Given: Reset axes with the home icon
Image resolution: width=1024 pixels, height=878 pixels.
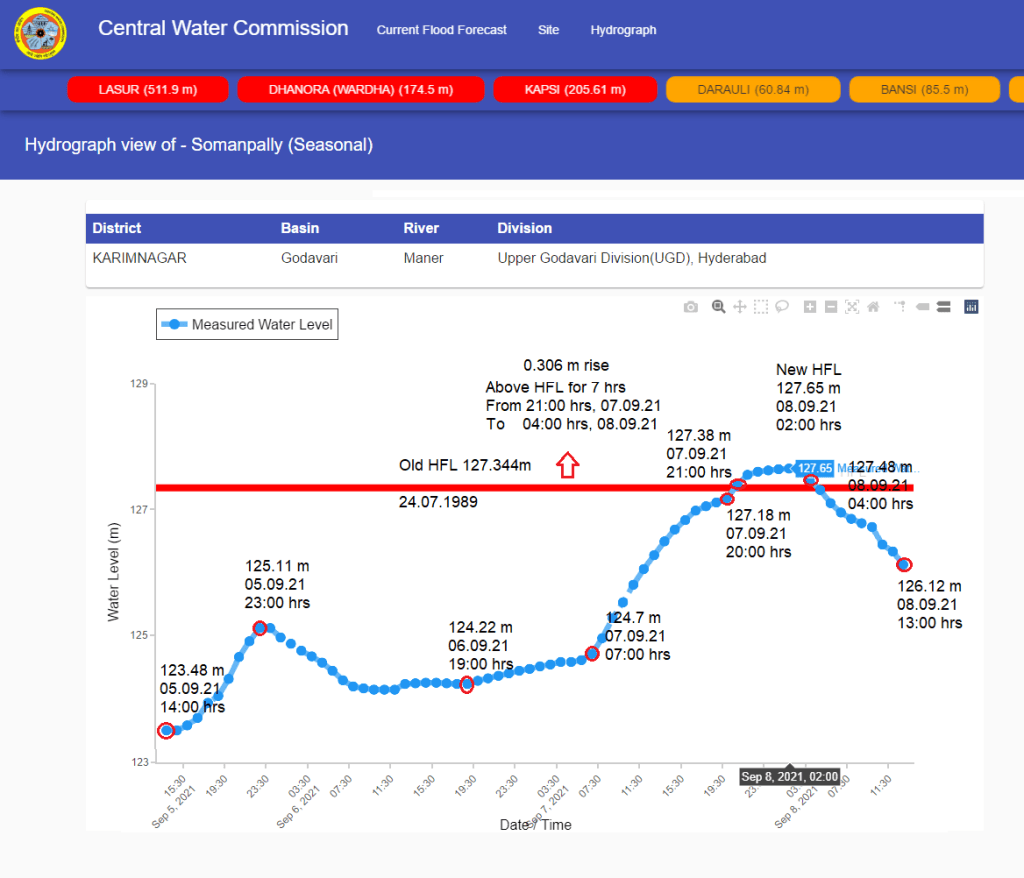Looking at the screenshot, I should (x=873, y=307).
